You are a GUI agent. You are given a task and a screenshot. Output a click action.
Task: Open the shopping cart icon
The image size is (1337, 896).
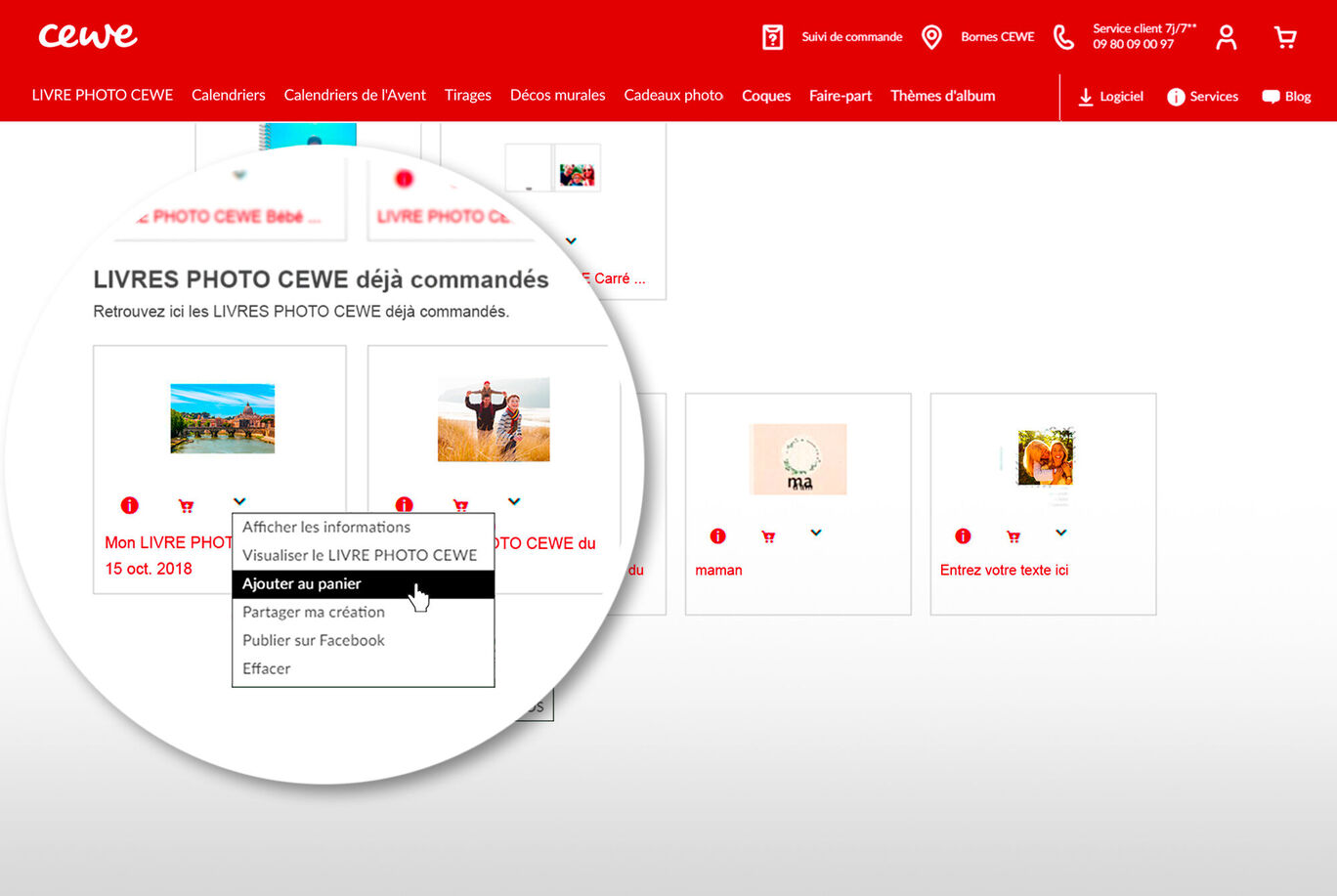[1284, 35]
